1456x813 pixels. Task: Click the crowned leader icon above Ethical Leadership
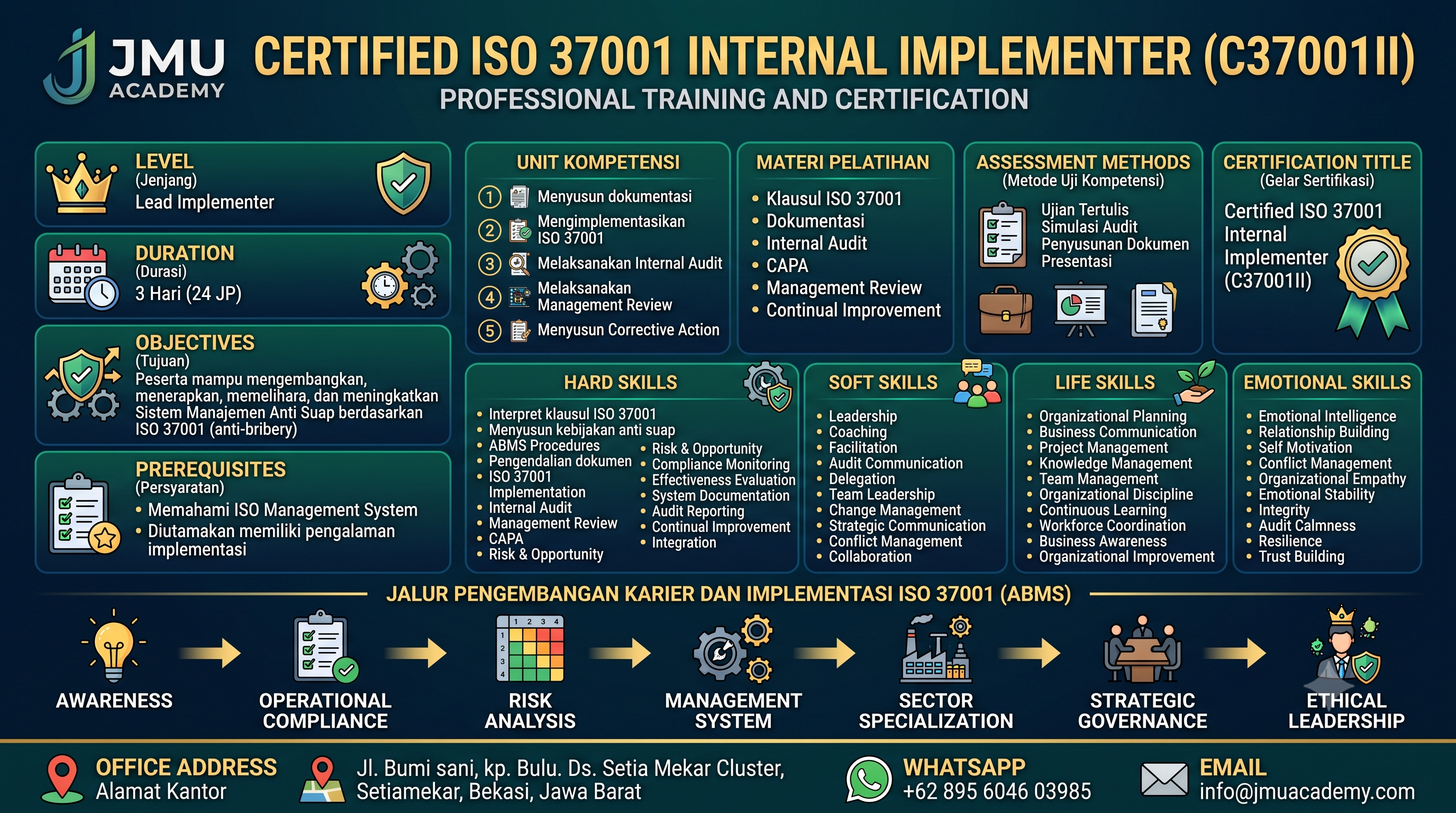point(1345,646)
